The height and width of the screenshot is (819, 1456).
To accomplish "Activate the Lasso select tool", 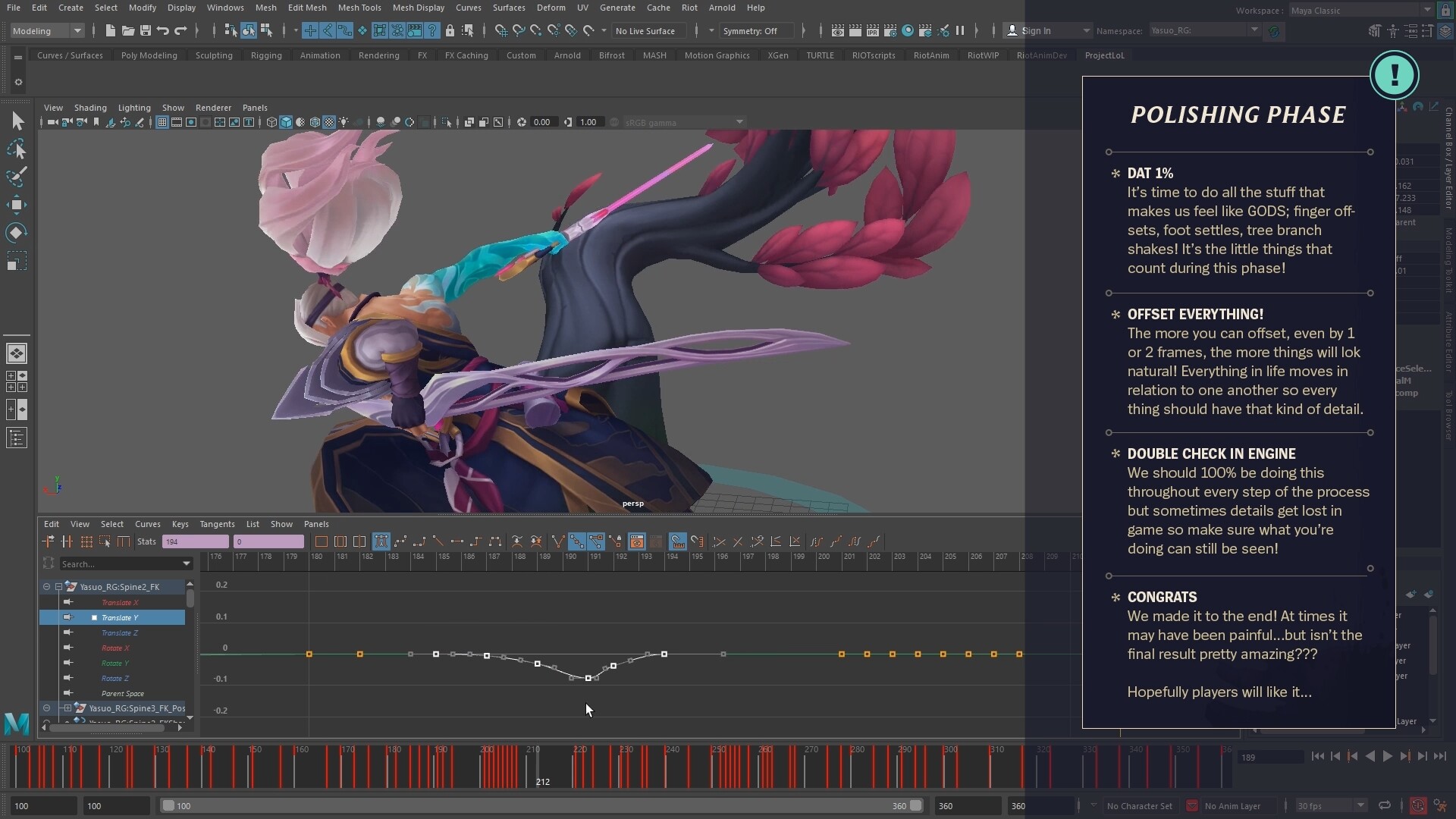I will (x=17, y=149).
